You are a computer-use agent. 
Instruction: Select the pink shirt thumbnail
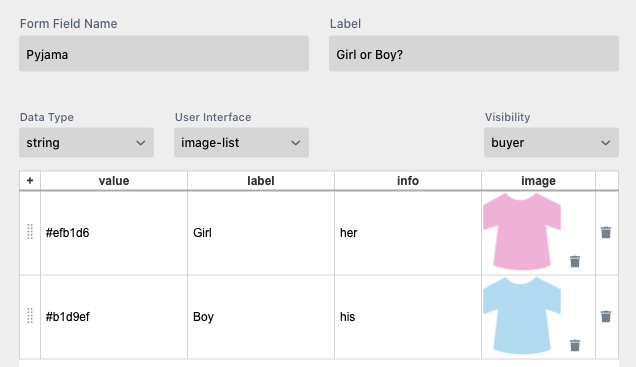522,232
